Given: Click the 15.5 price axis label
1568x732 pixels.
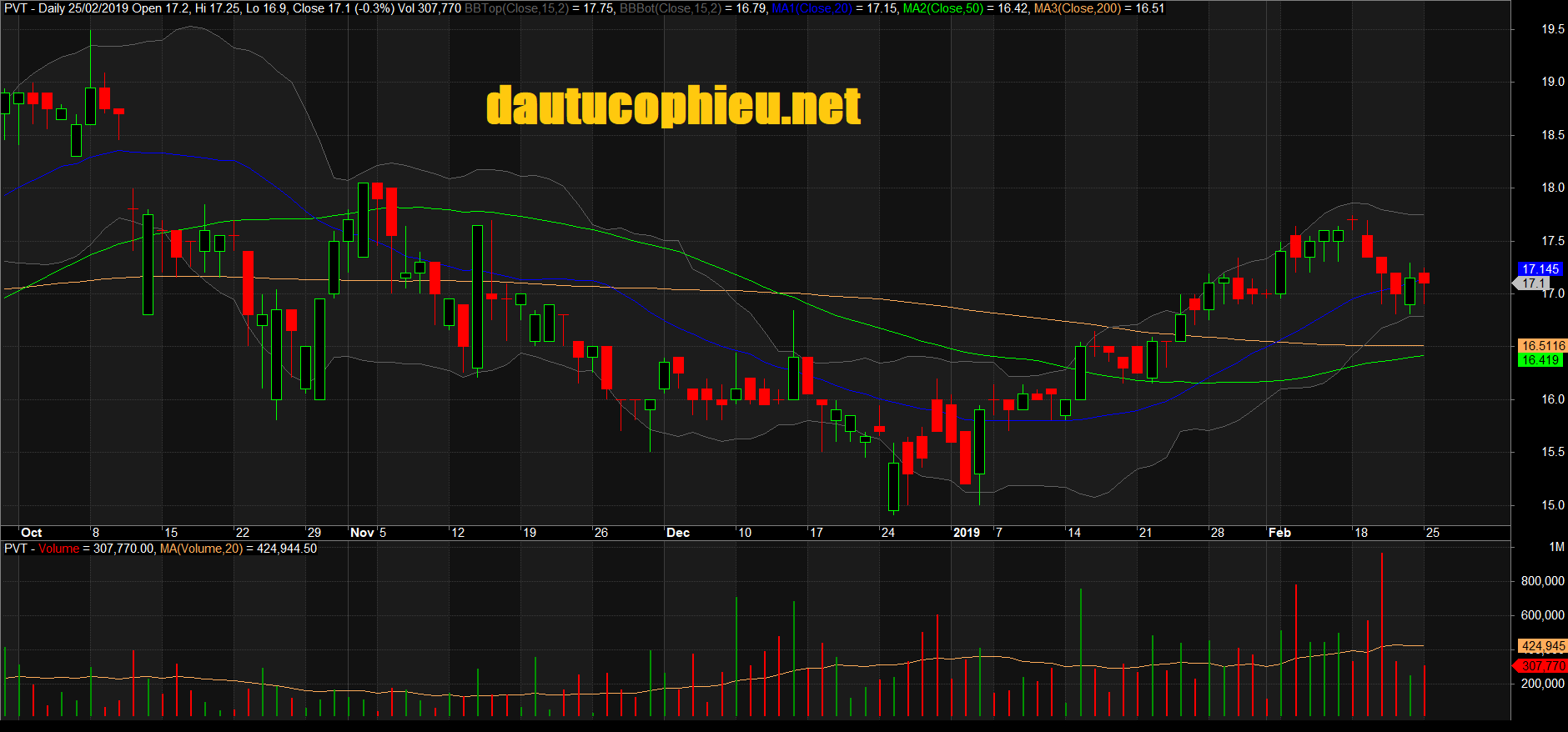Looking at the screenshot, I should (x=1553, y=452).
